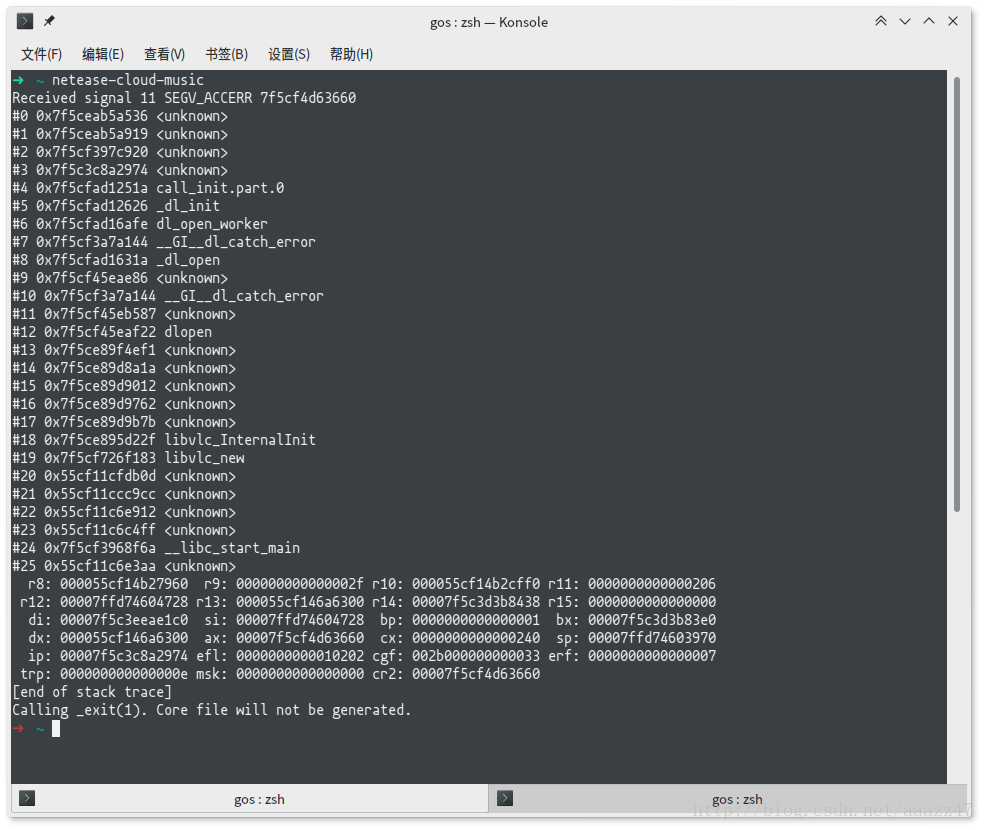The image size is (984, 830).
Task: Click stack frame #4 call_init.part.0
Action: point(148,188)
